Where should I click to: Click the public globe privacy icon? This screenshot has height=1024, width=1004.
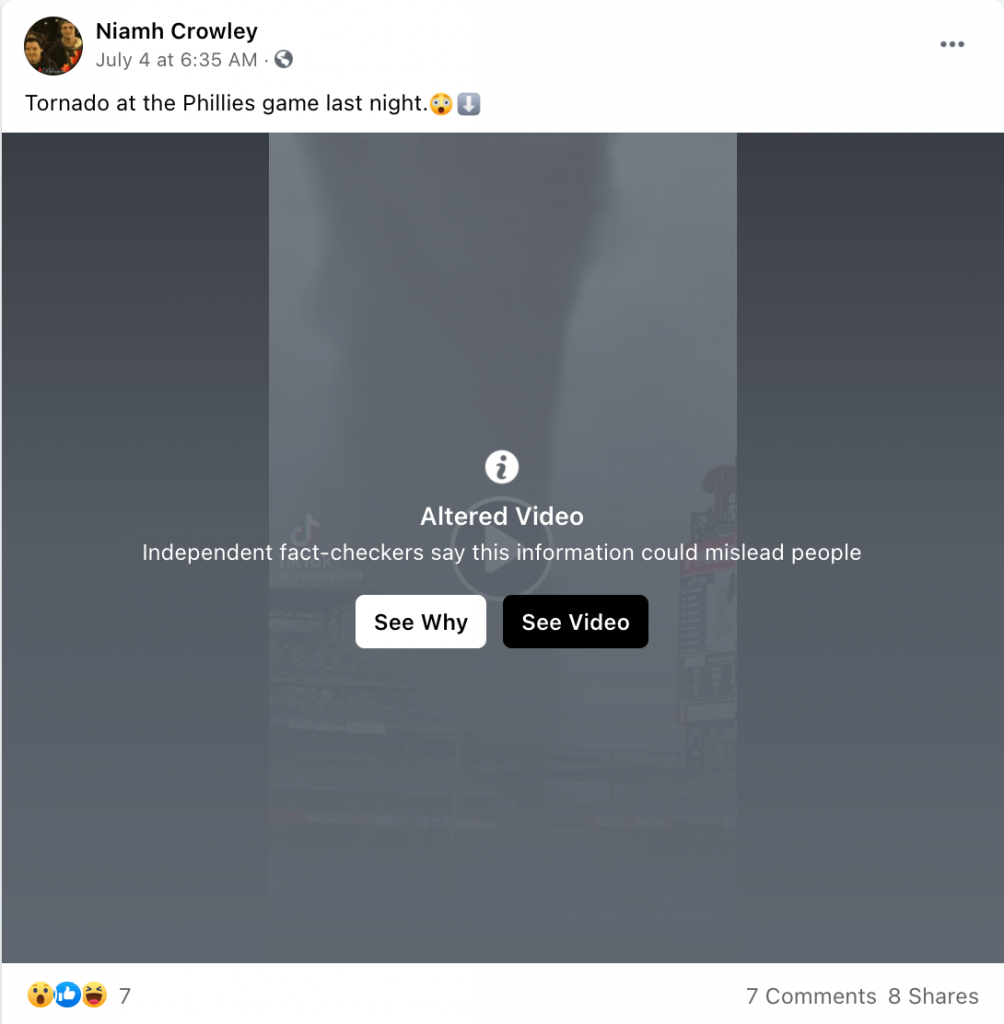click(x=283, y=59)
